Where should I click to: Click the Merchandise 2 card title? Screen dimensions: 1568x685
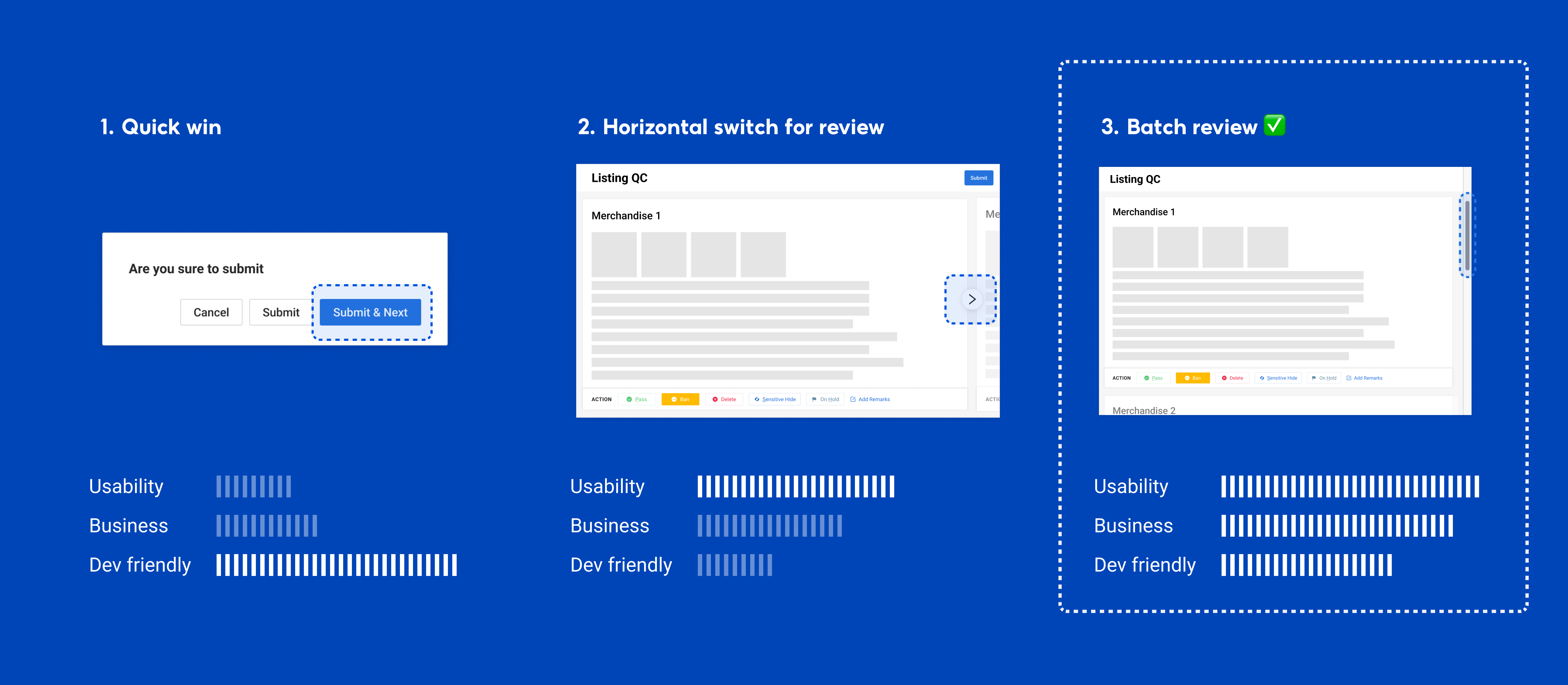(x=1144, y=410)
